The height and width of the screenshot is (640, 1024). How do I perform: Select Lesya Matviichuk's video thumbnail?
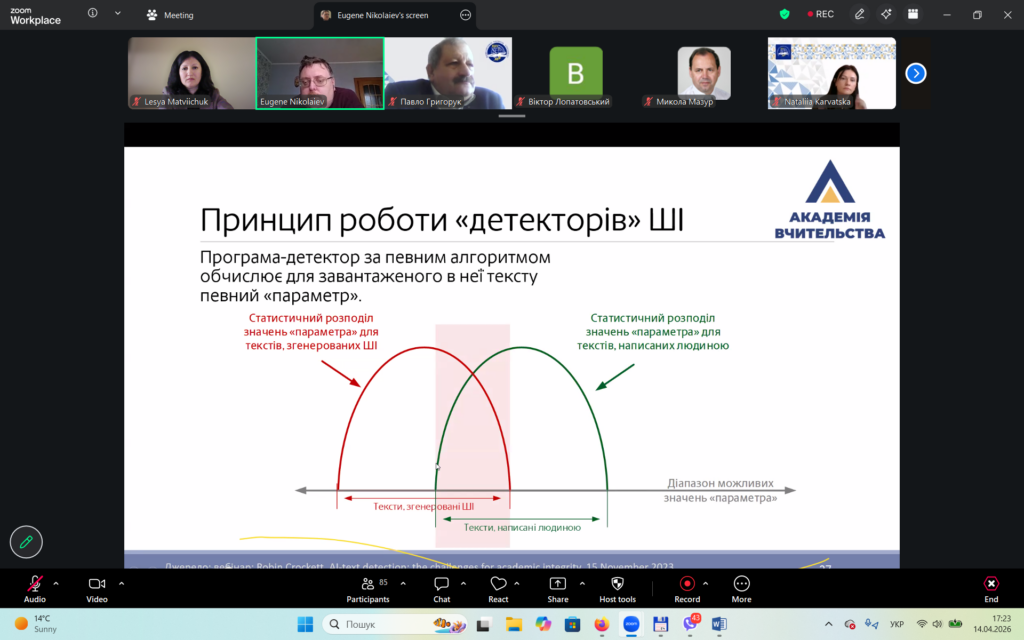click(191, 73)
